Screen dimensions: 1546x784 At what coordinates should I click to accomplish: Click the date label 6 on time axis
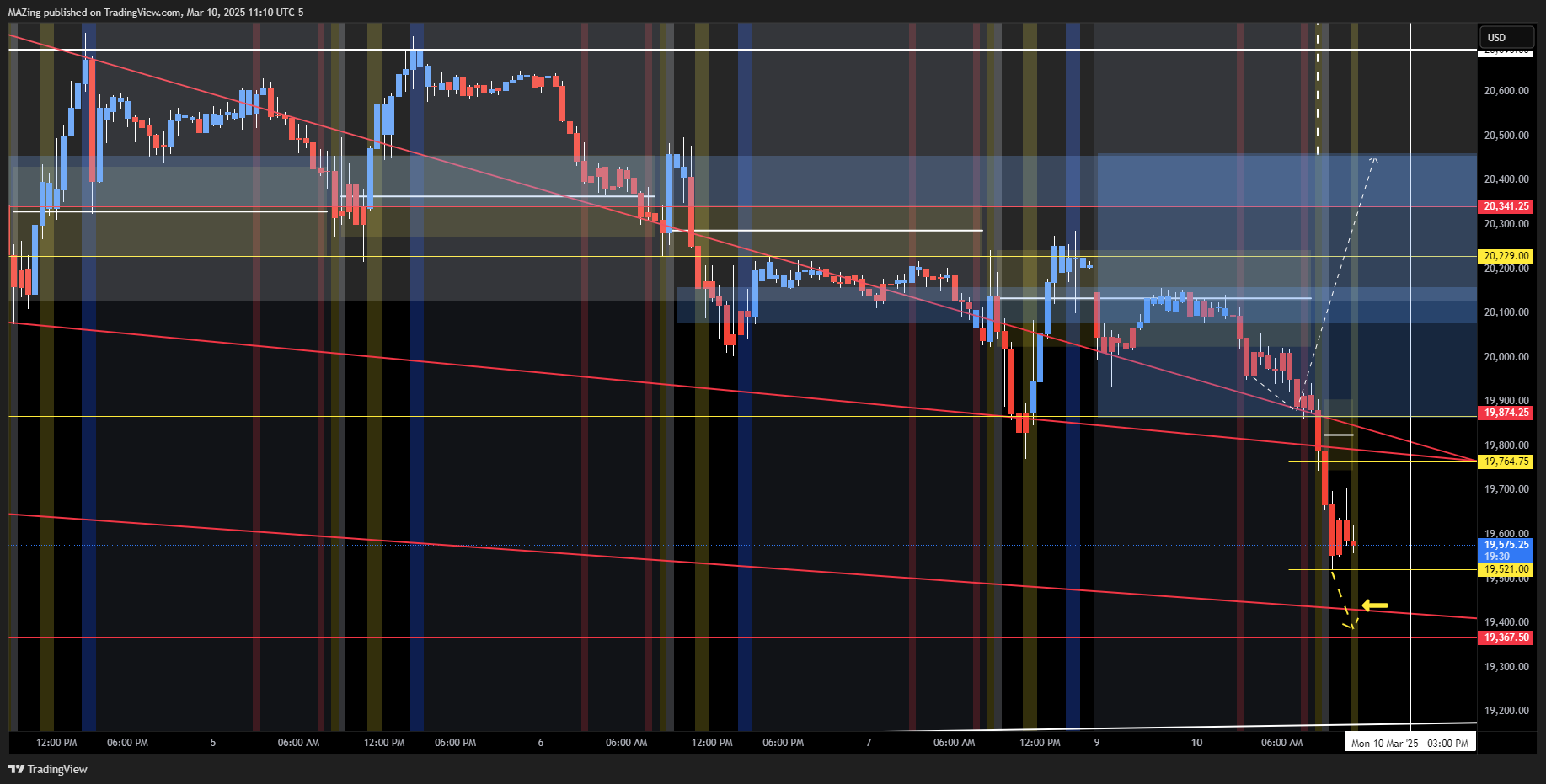(x=541, y=743)
